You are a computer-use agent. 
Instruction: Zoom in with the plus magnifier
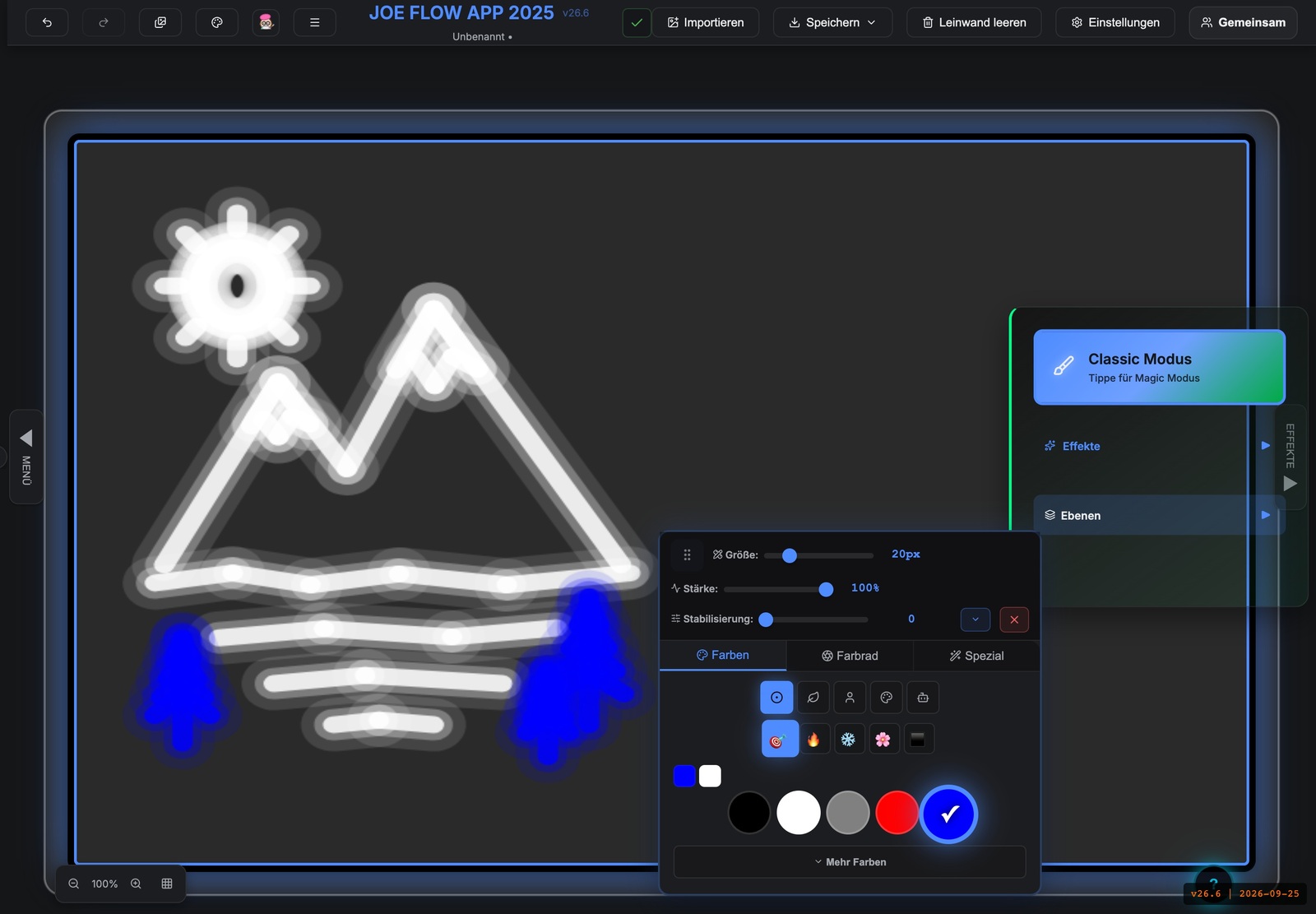[136, 884]
